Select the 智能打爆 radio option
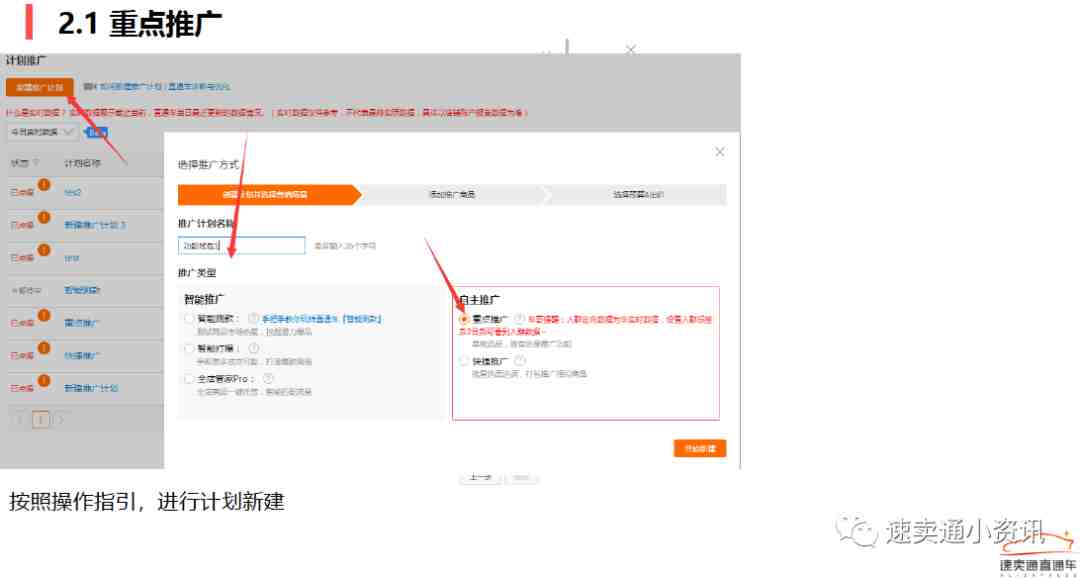The image size is (1080, 579). pos(189,349)
